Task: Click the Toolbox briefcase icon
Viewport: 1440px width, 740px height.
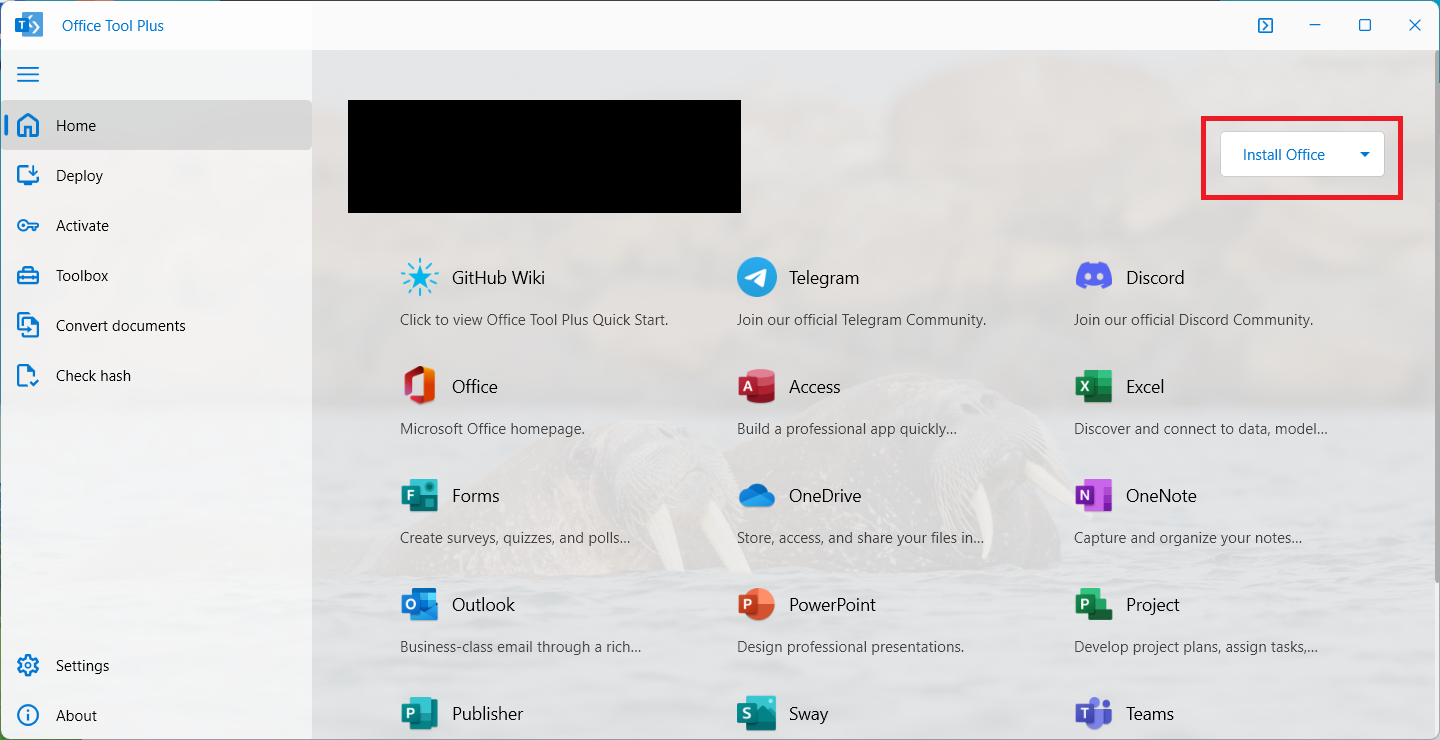Action: 28,275
